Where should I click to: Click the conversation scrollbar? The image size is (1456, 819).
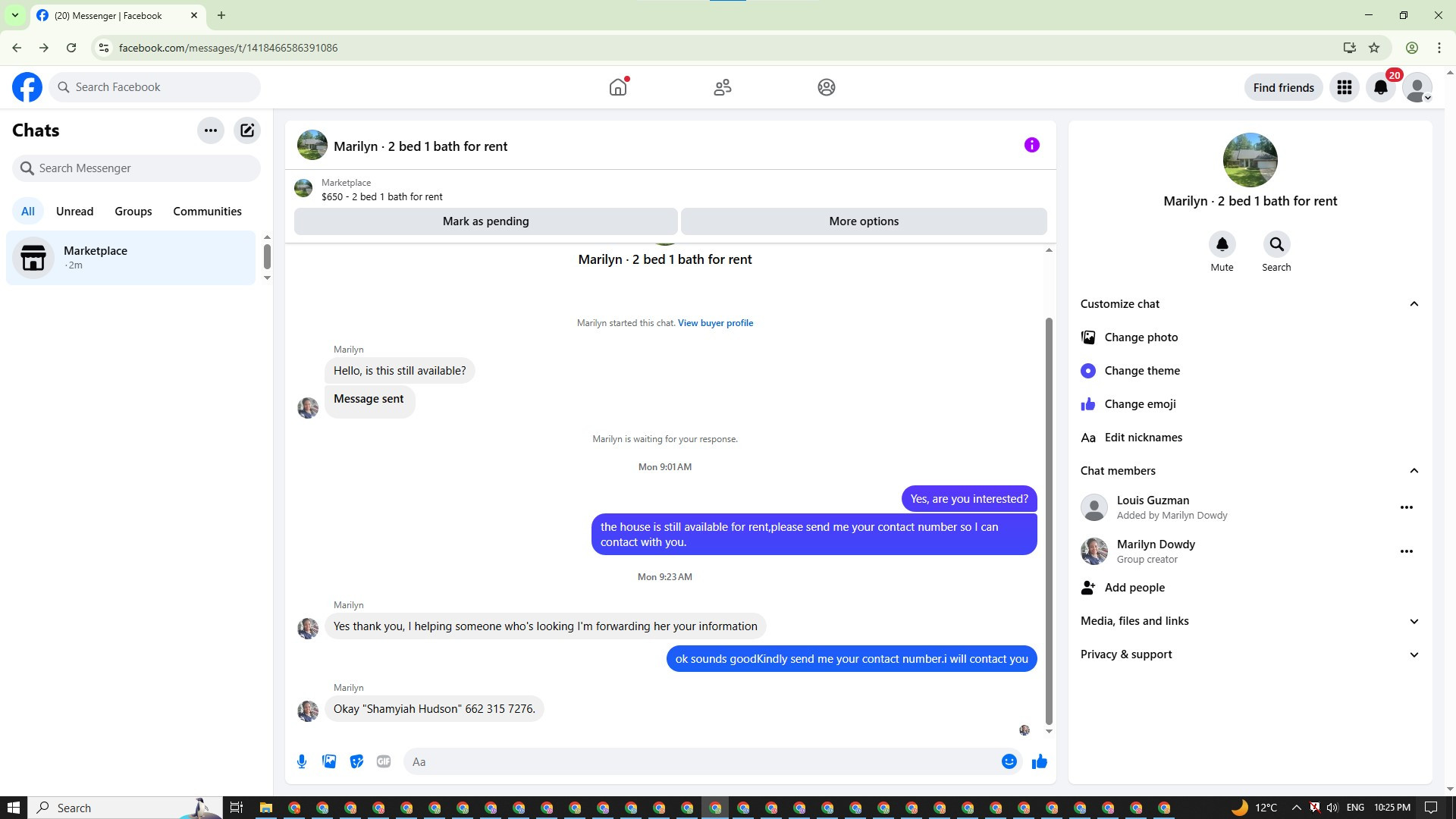1049,522
